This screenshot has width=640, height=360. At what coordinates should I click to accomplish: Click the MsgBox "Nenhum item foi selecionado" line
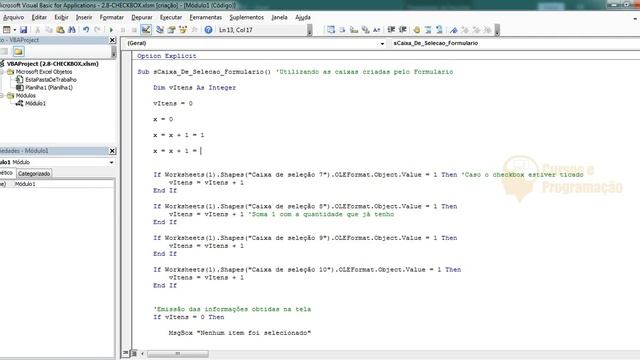[x=240, y=333]
